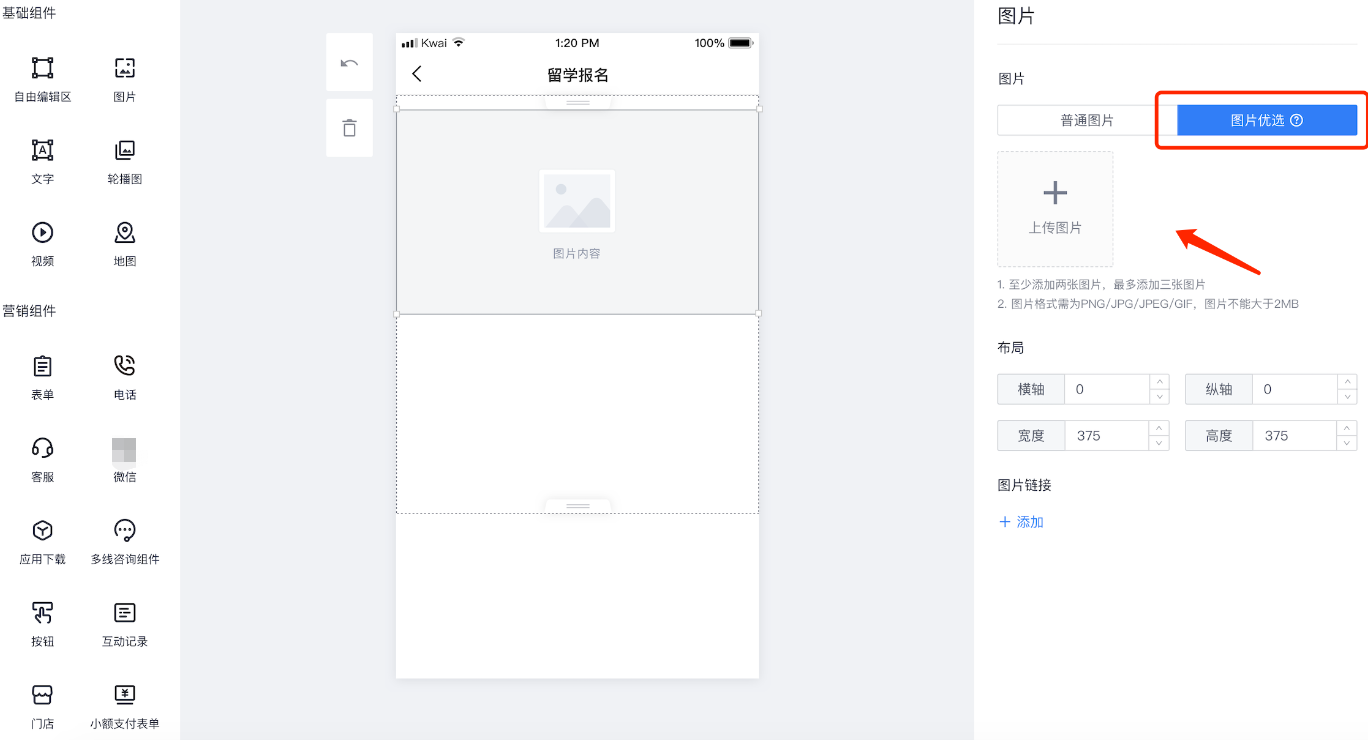Decrease the 纵轴 value with down arrow

point(1348,397)
